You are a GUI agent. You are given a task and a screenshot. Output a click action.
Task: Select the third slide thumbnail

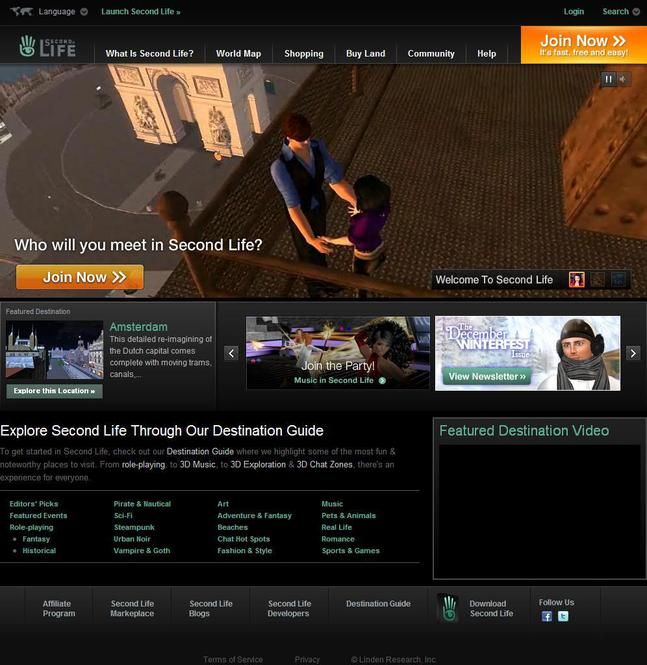click(x=618, y=280)
